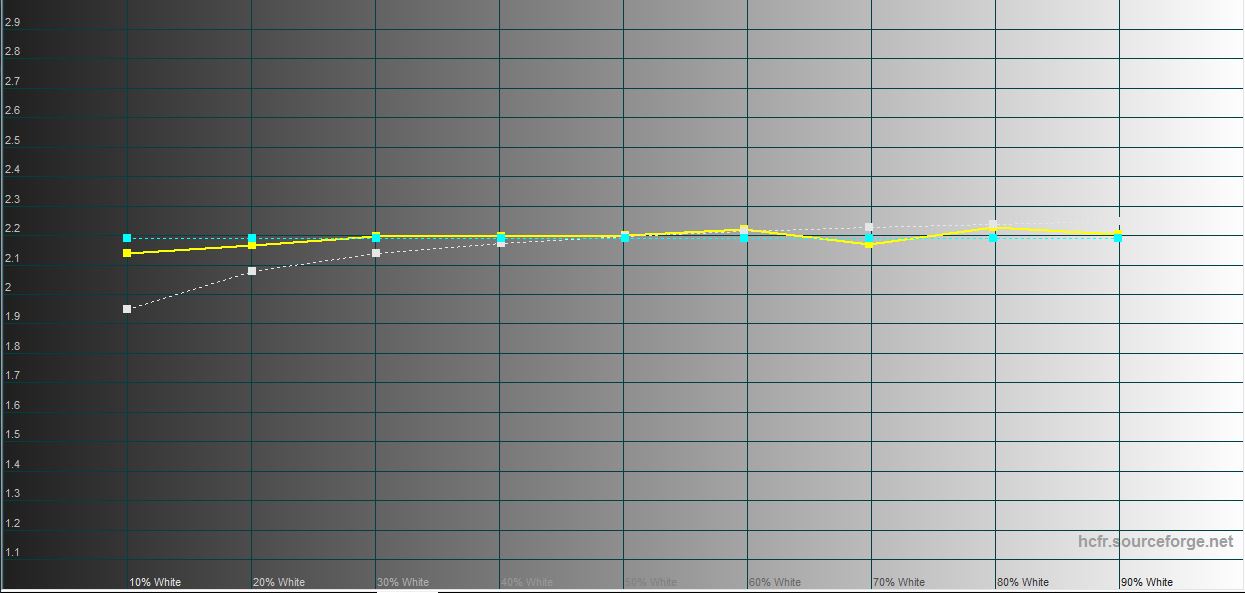Click the '20% White' axis label
Viewport: 1245px width, 593px height.
coord(279,582)
